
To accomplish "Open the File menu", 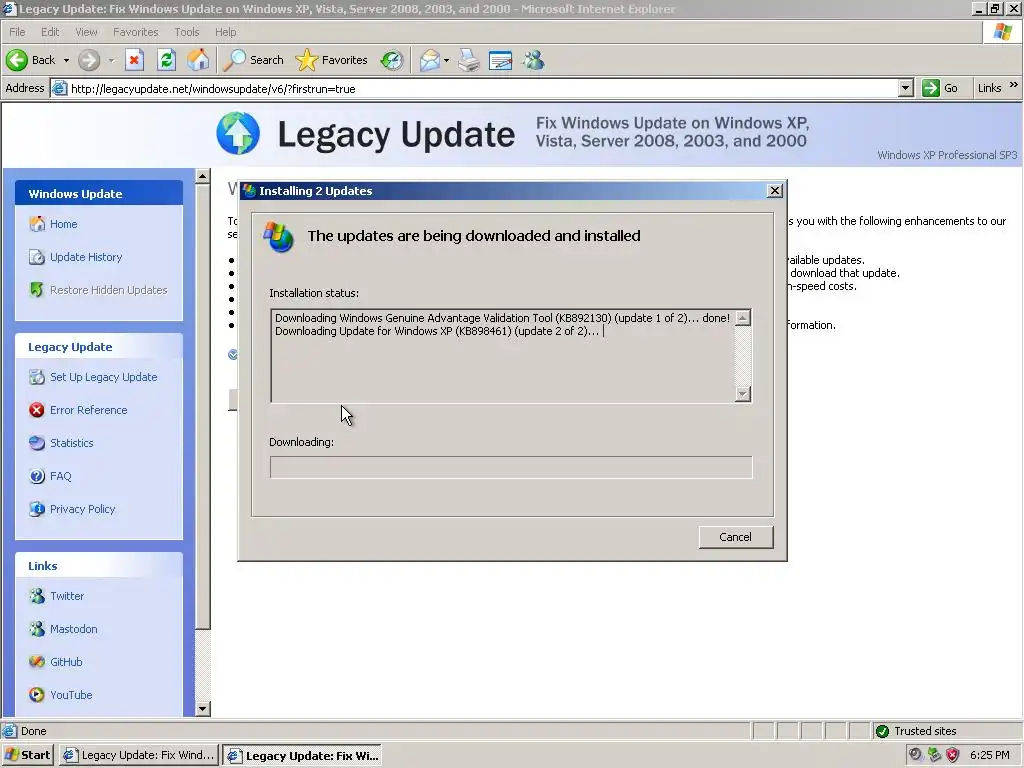I will click(x=17, y=32).
